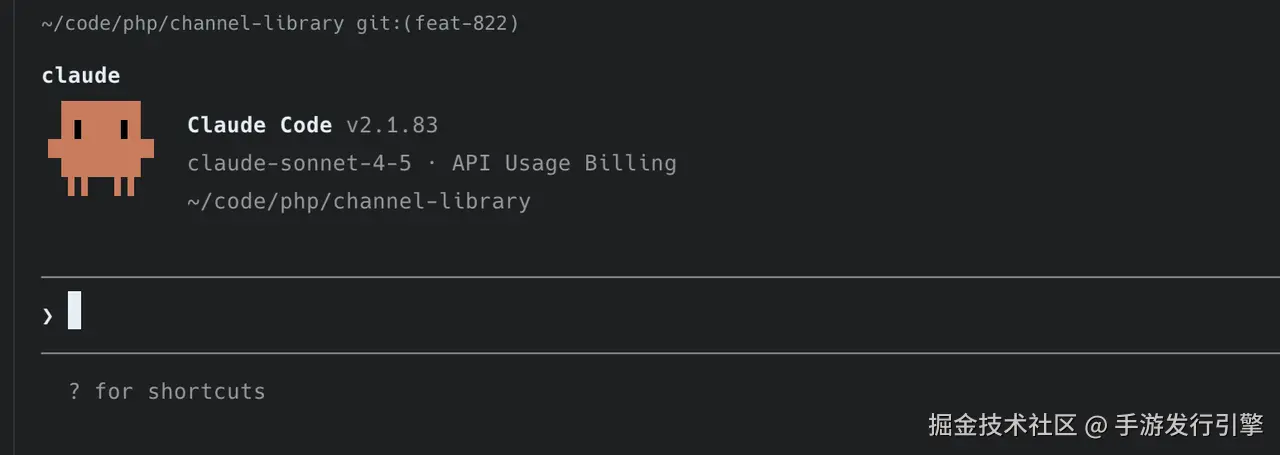
Task: Click the mascot's left eye
Action: point(76,129)
